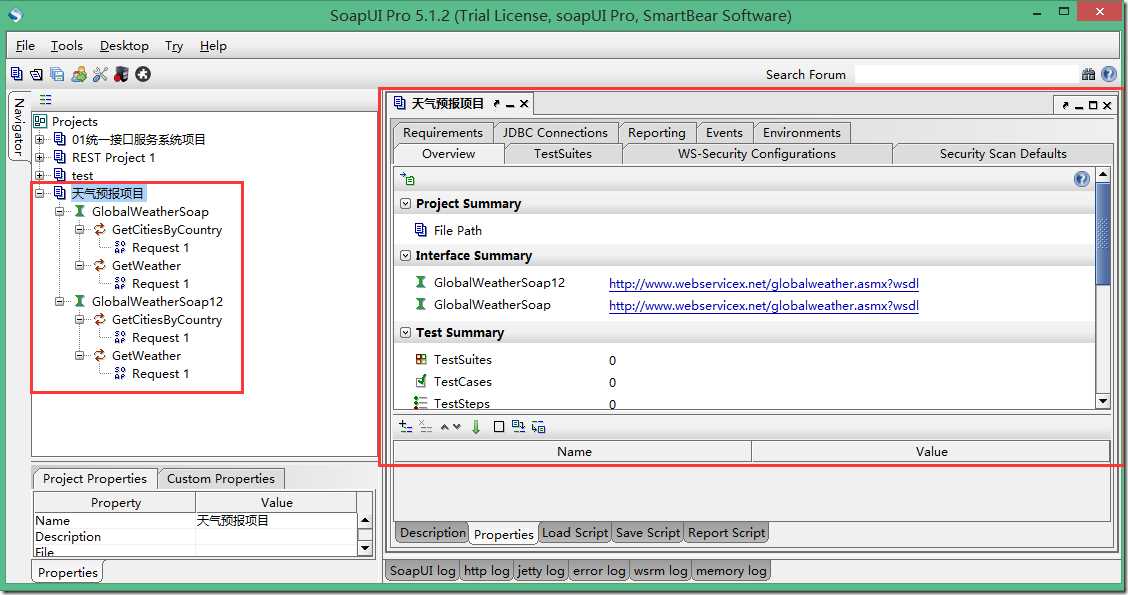The image size is (1128, 595).
Task: Open the Description tab at bottom
Action: (x=432, y=532)
